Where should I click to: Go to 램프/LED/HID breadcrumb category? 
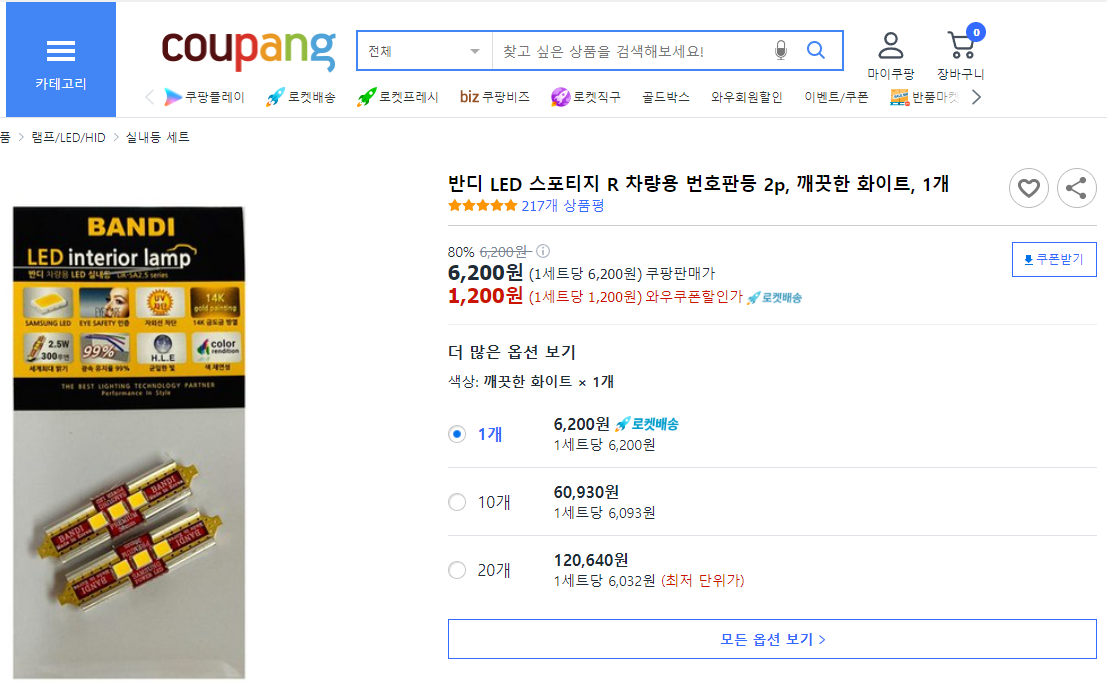[x=68, y=137]
